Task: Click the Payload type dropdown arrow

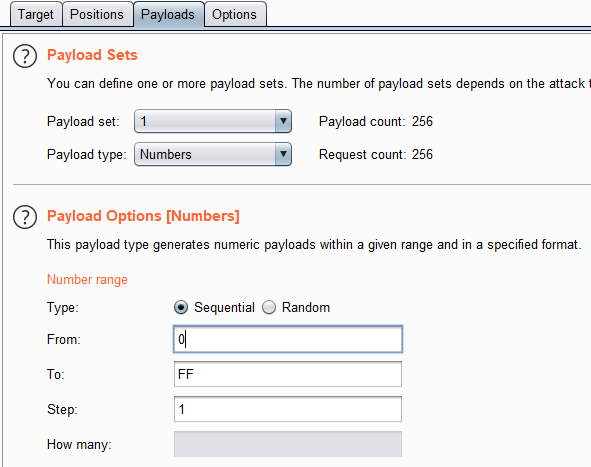Action: pyautogui.click(x=283, y=154)
